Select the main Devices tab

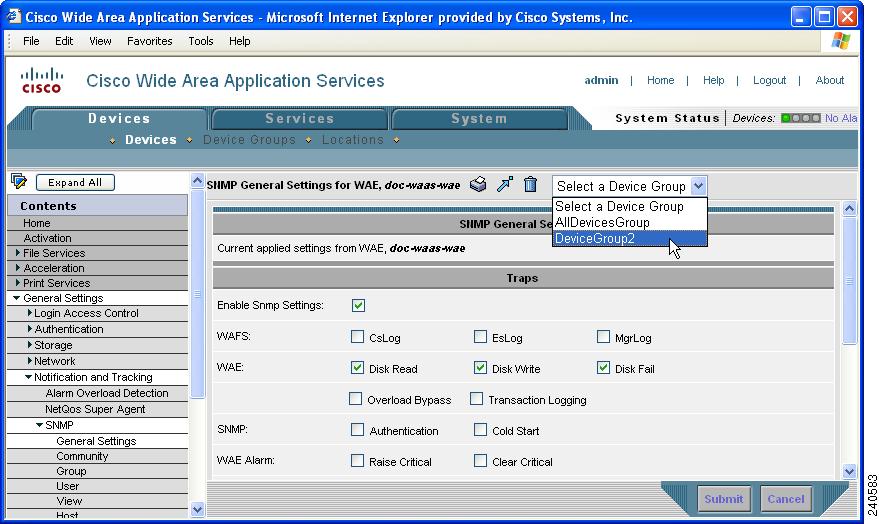click(x=119, y=118)
